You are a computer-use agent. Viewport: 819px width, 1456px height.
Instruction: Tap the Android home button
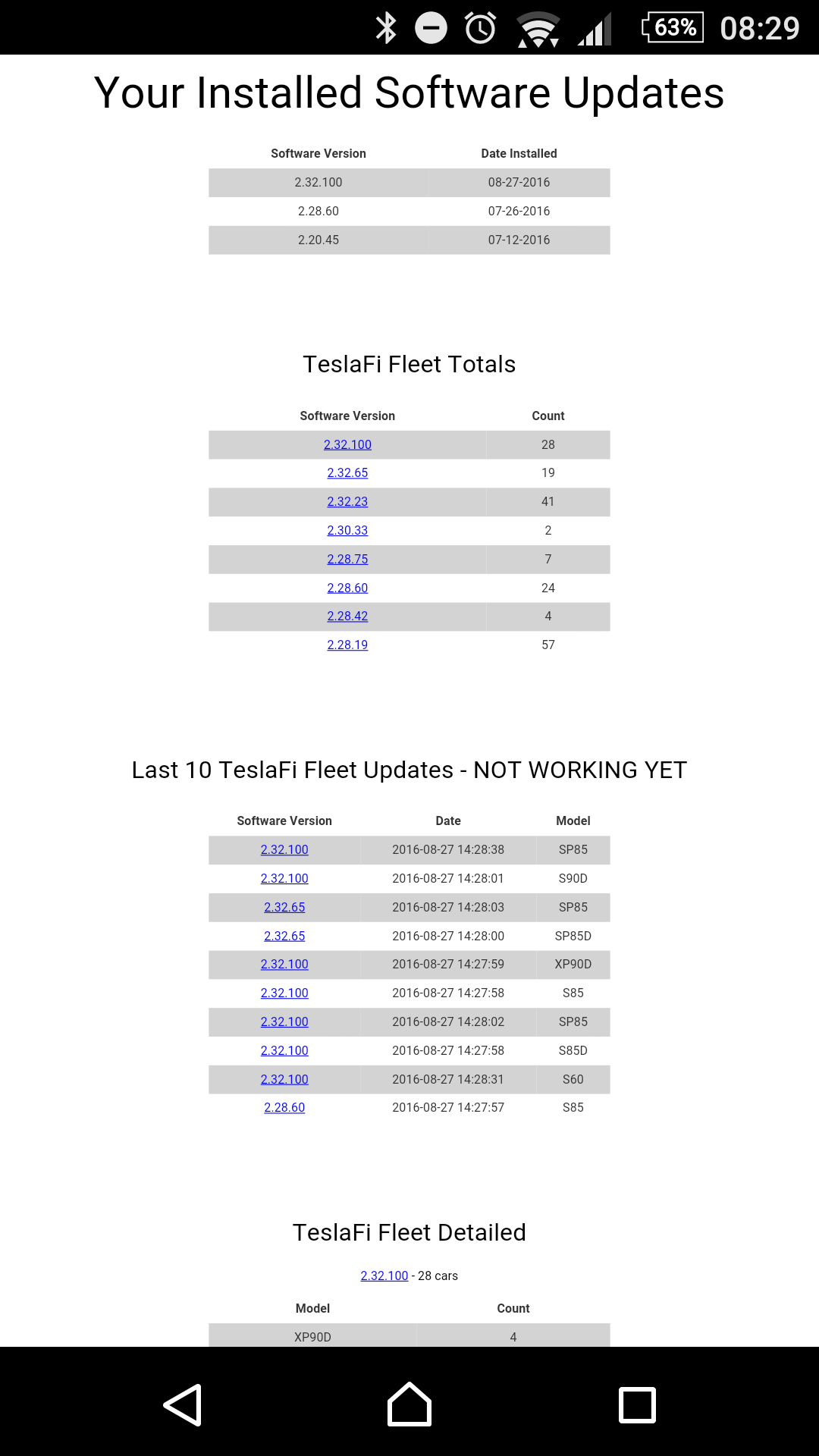[409, 1404]
